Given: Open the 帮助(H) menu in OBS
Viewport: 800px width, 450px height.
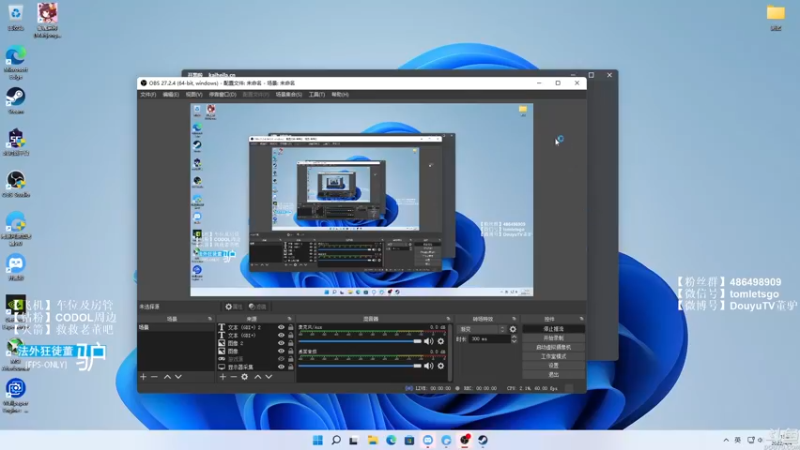Looking at the screenshot, I should click(340, 94).
